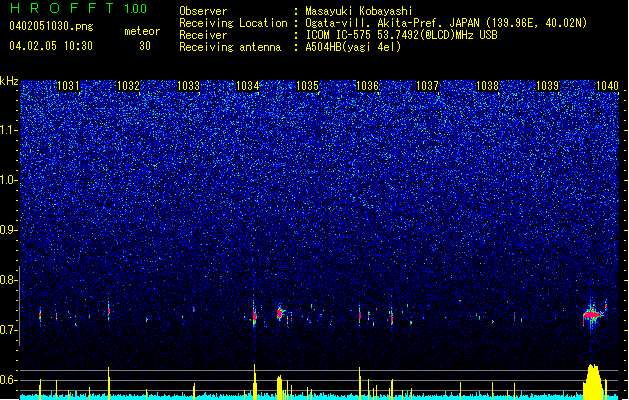Click the ICOM IC-575 receiver text
Viewport: 629px width, 400px height.
(x=401, y=35)
